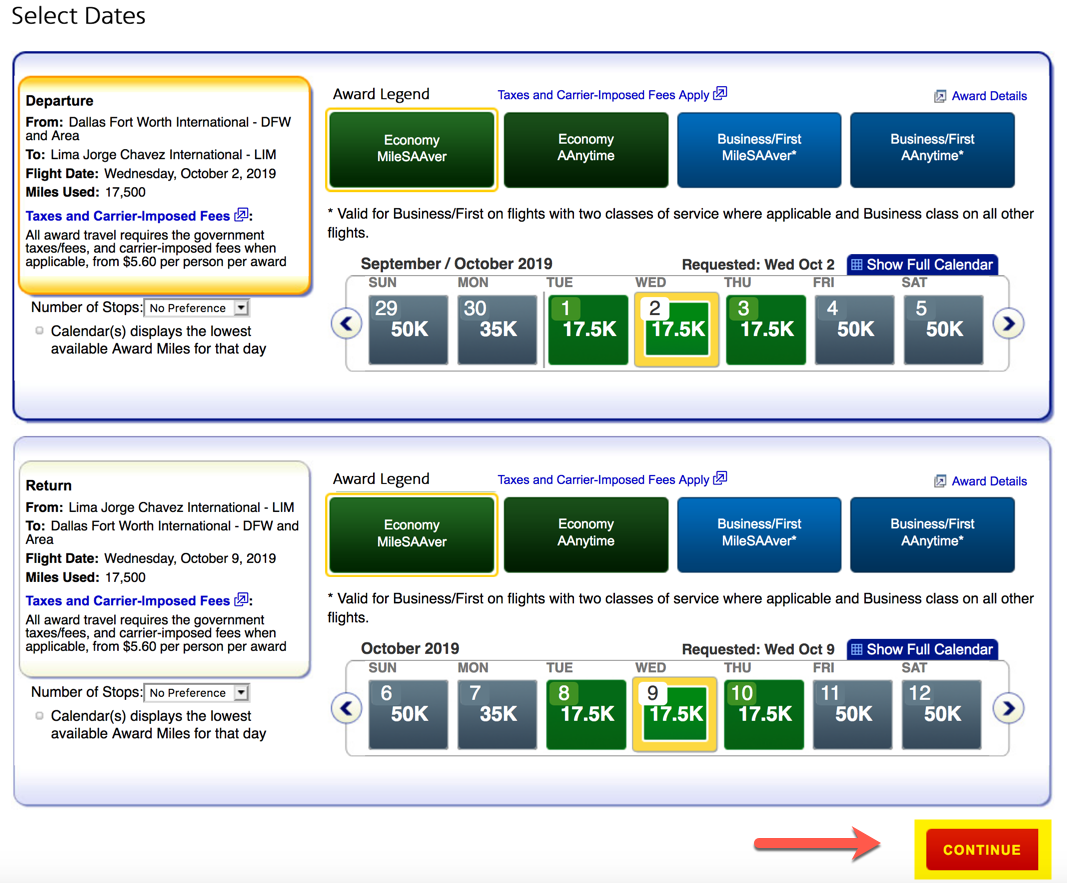This screenshot has height=883, width=1067.
Task: Select Economy MileSAAver for departure
Action: (x=412, y=149)
